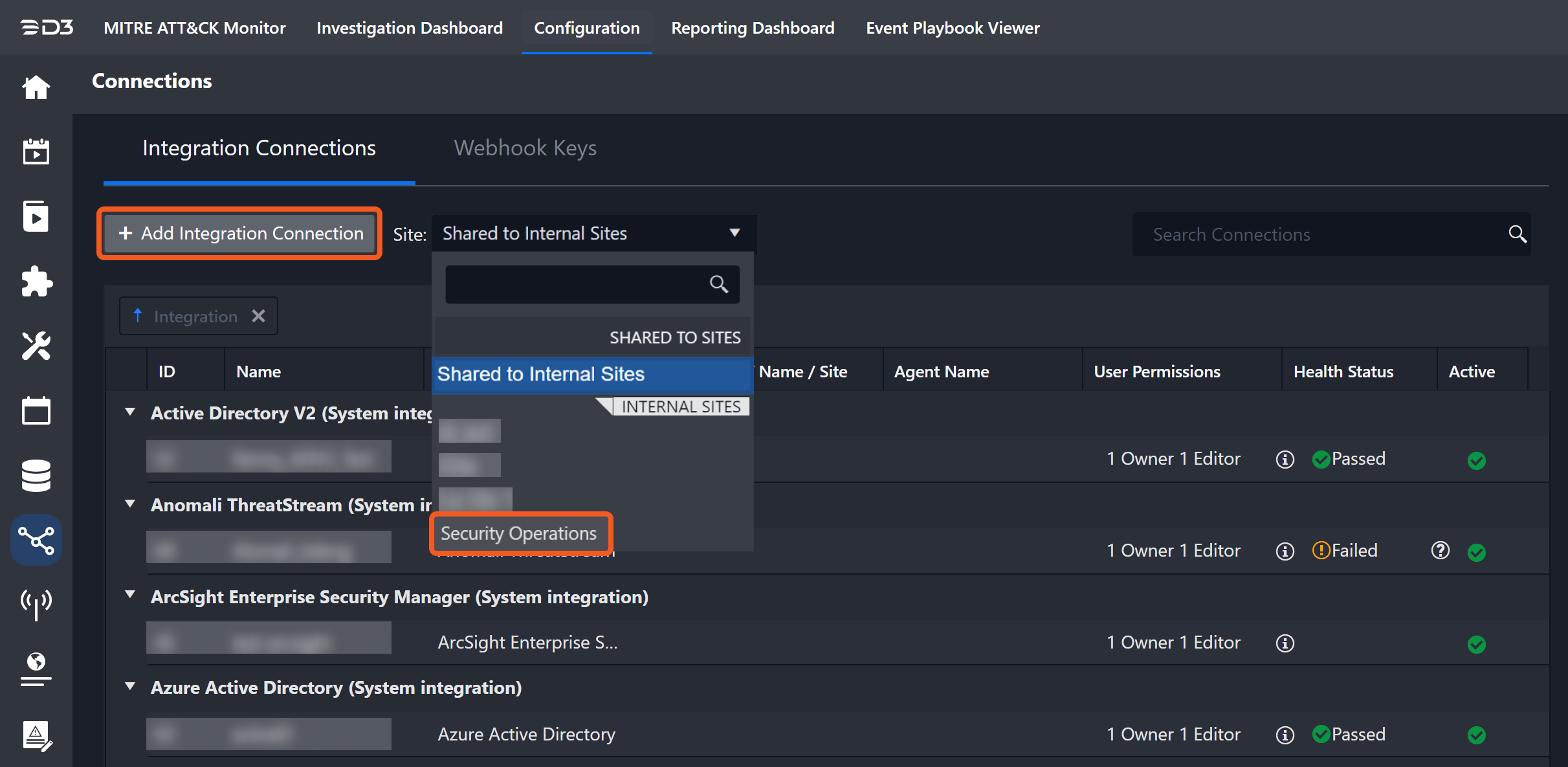Collapse the Active Directory V2 group
Image resolution: width=1568 pixels, height=767 pixels.
coord(130,412)
